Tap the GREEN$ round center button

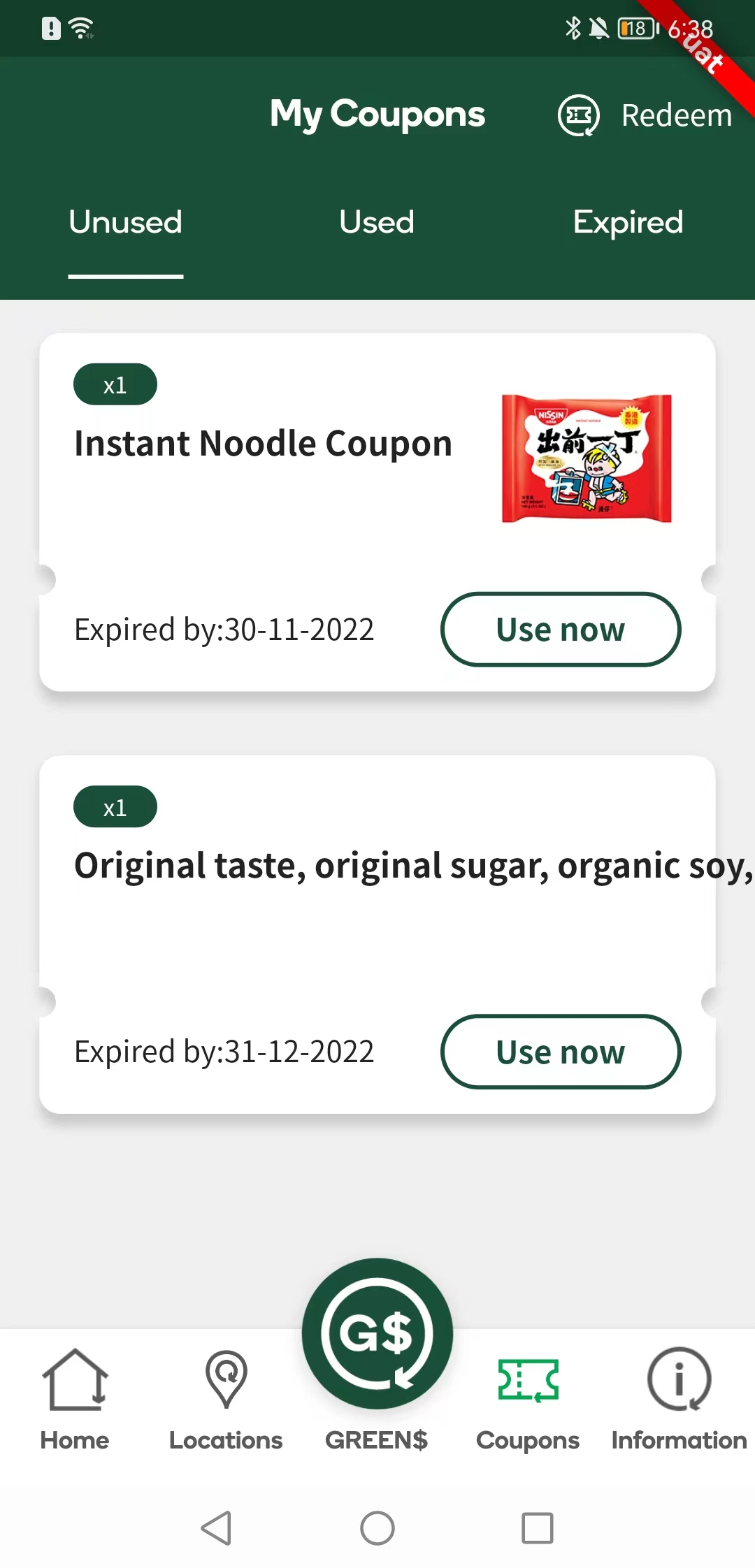click(377, 1333)
